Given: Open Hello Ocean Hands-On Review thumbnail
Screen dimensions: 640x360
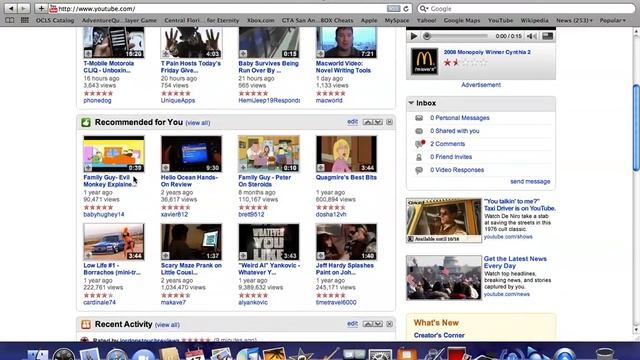Looking at the screenshot, I should (191, 154).
